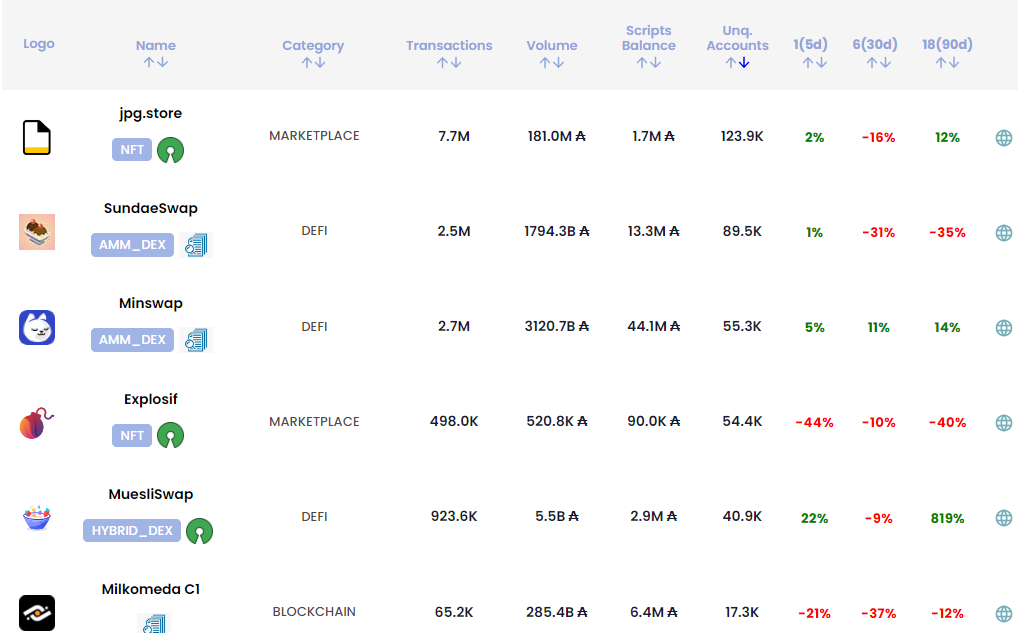Open the MuesliSwap name link
Image resolution: width=1032 pixels, height=633 pixels.
[151, 494]
